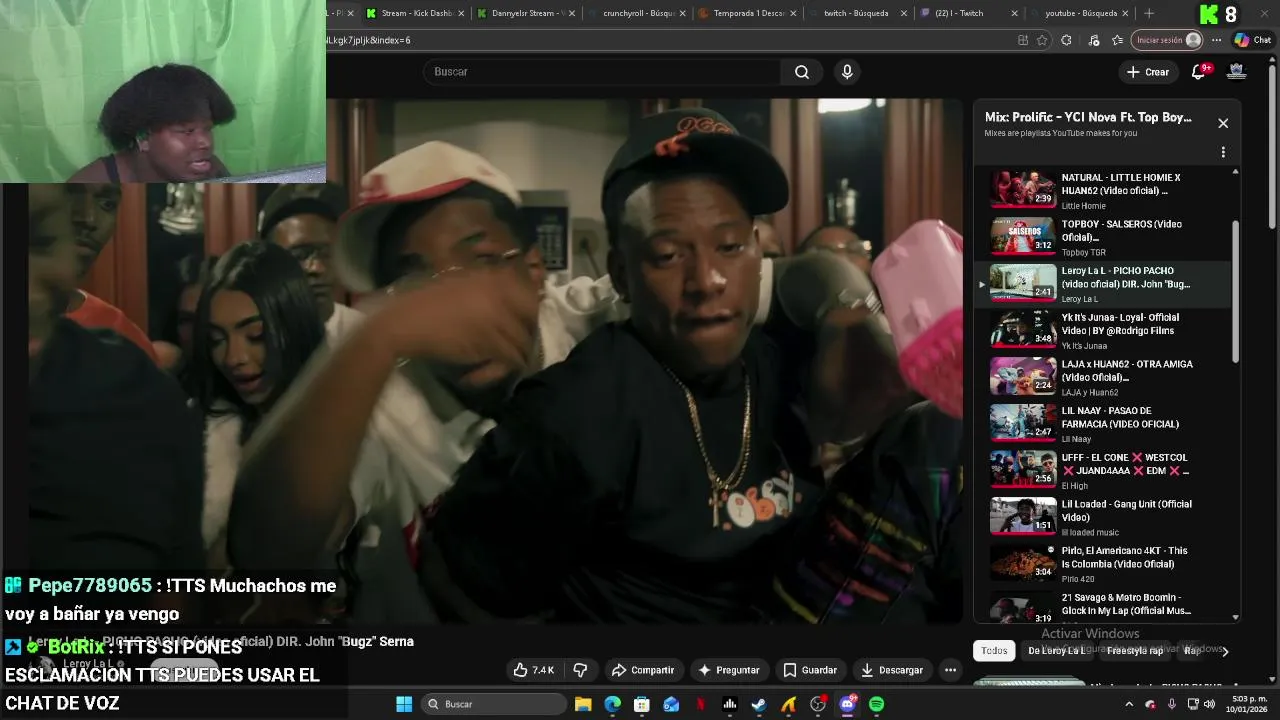The height and width of the screenshot is (720, 1280).
Task: Bookmark this page with star icon
Action: tap(1042, 40)
